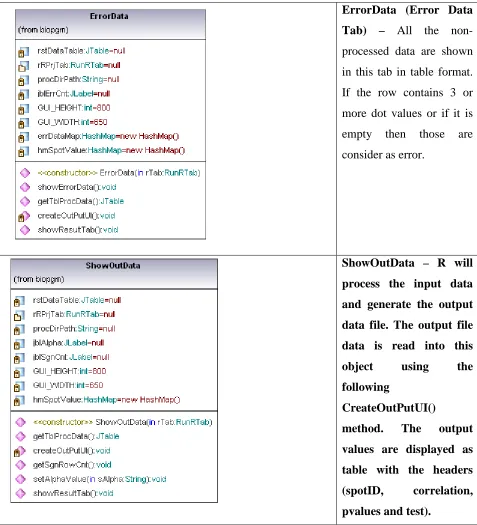Click the icon beside hmSpotValue in ShowOutData
Viewport: 477px width, 525px height.
[19, 400]
